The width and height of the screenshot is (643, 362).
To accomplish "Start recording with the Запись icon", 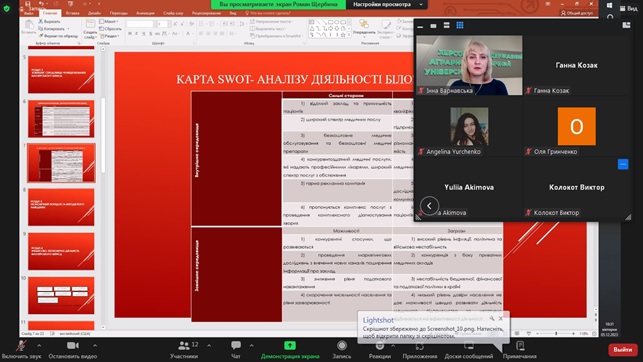I will click(x=342, y=346).
